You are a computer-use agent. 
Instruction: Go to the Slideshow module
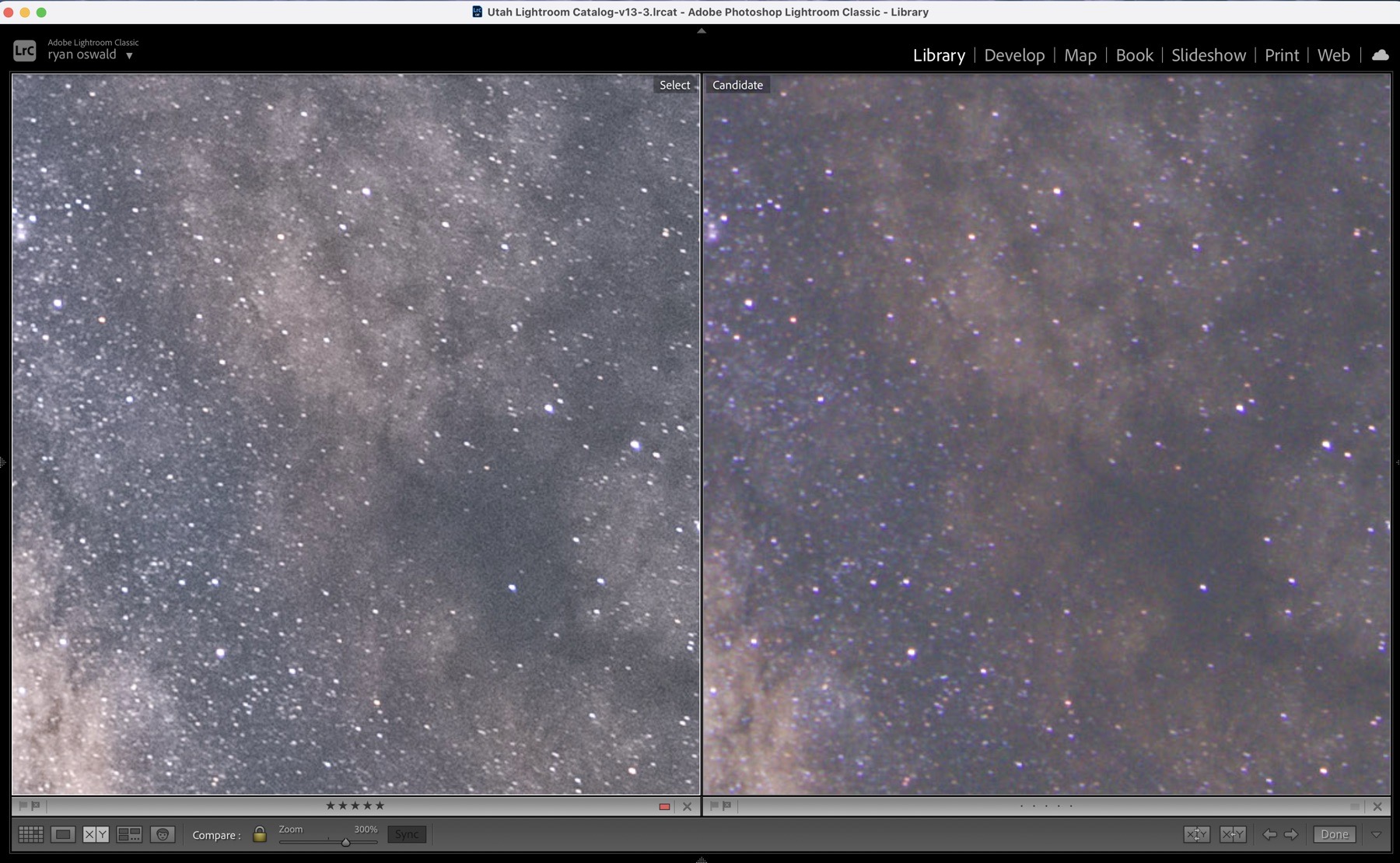point(1209,55)
